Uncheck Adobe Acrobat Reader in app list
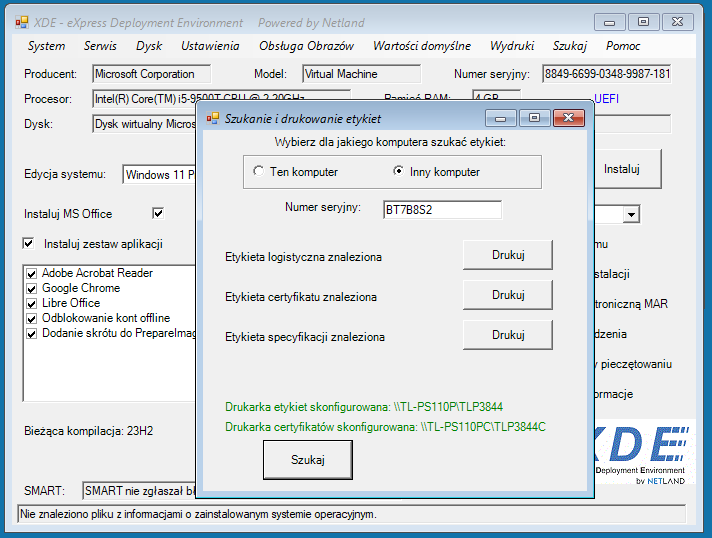Viewport: 712px width, 538px height. click(32, 274)
